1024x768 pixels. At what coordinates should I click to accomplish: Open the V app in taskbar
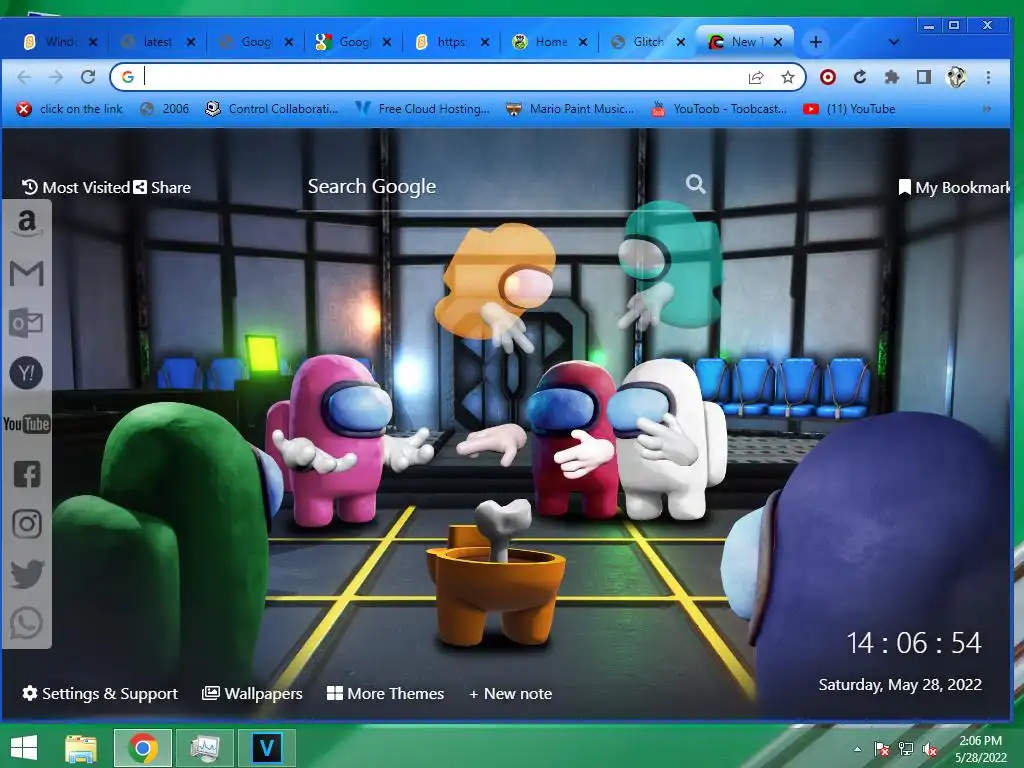(x=266, y=748)
